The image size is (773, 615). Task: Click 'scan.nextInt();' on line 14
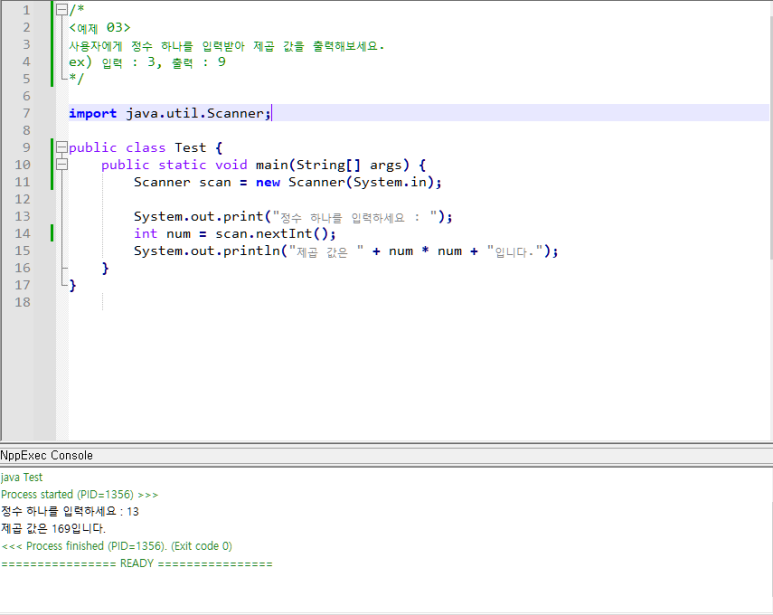click(275, 234)
